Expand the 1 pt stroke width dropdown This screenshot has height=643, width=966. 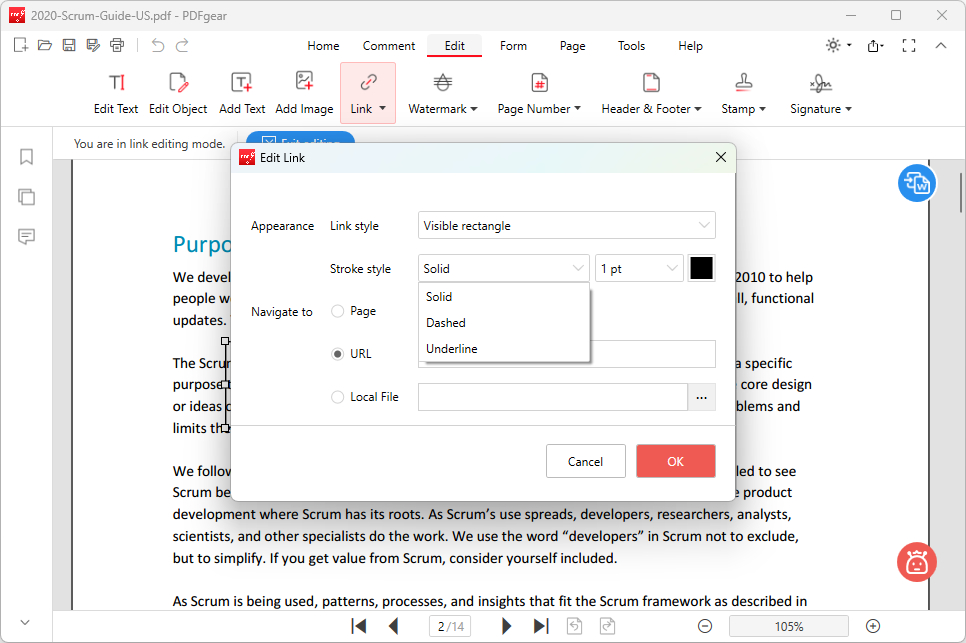tap(639, 268)
